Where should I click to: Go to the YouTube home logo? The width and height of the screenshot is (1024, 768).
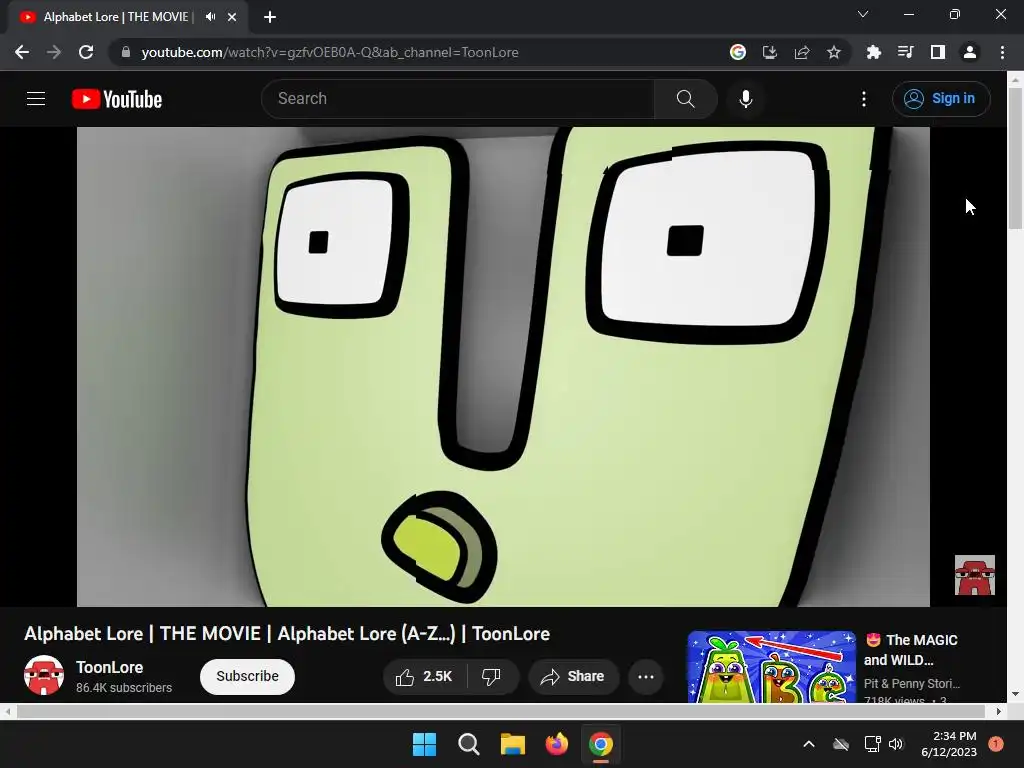[x=117, y=99]
